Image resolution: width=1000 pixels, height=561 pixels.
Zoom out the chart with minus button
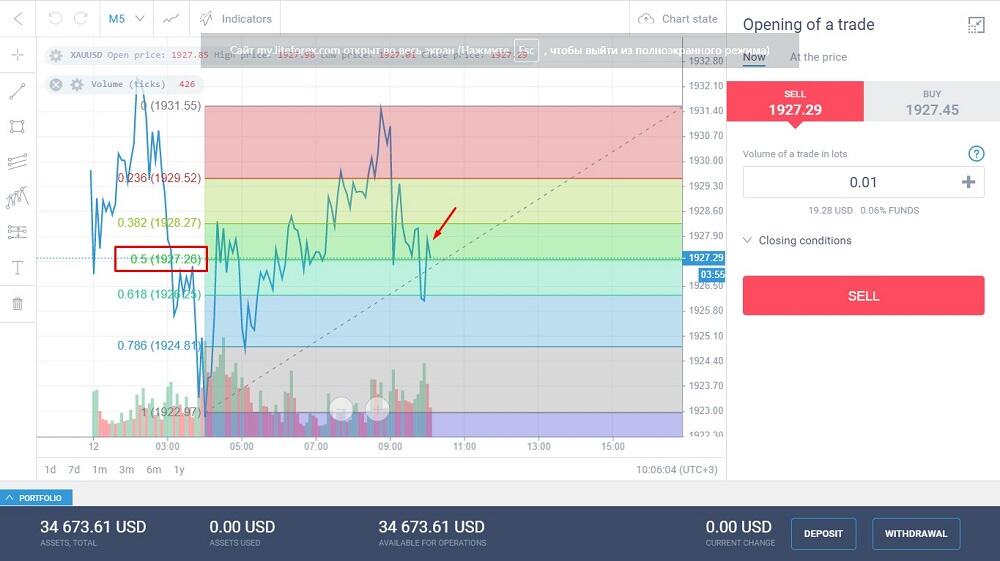coord(341,409)
